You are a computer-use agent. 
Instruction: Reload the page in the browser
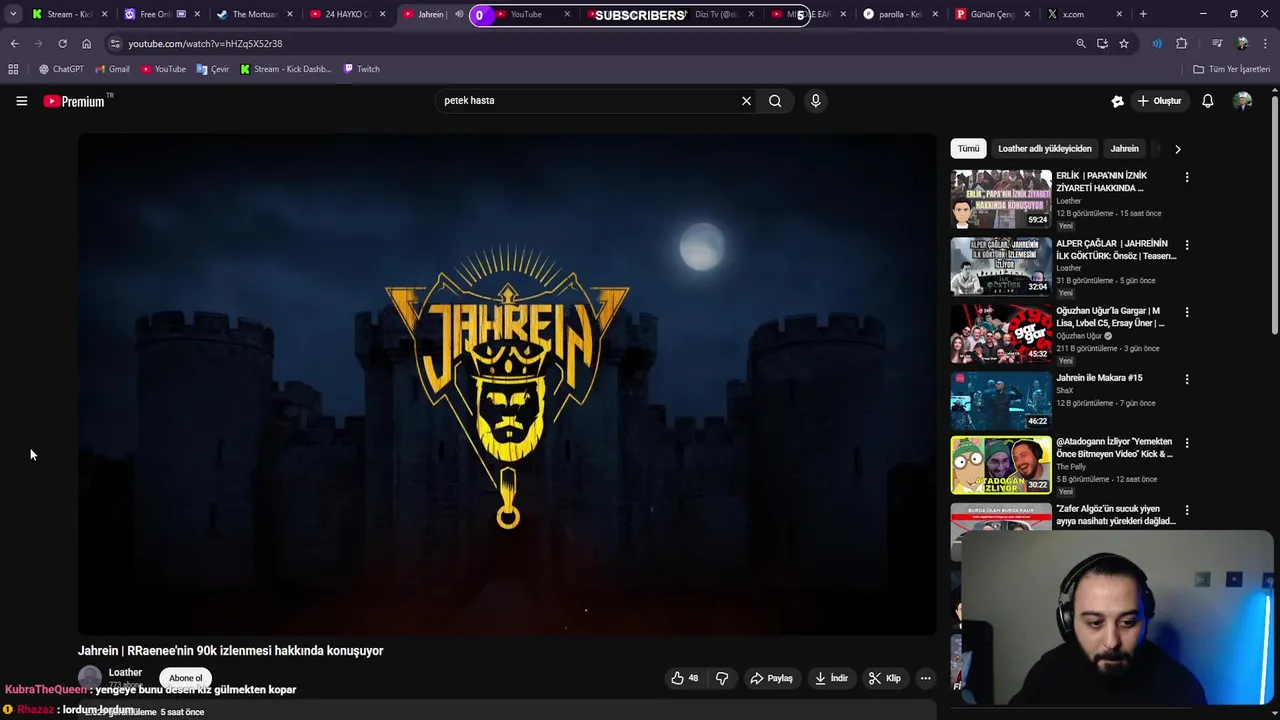click(x=62, y=44)
